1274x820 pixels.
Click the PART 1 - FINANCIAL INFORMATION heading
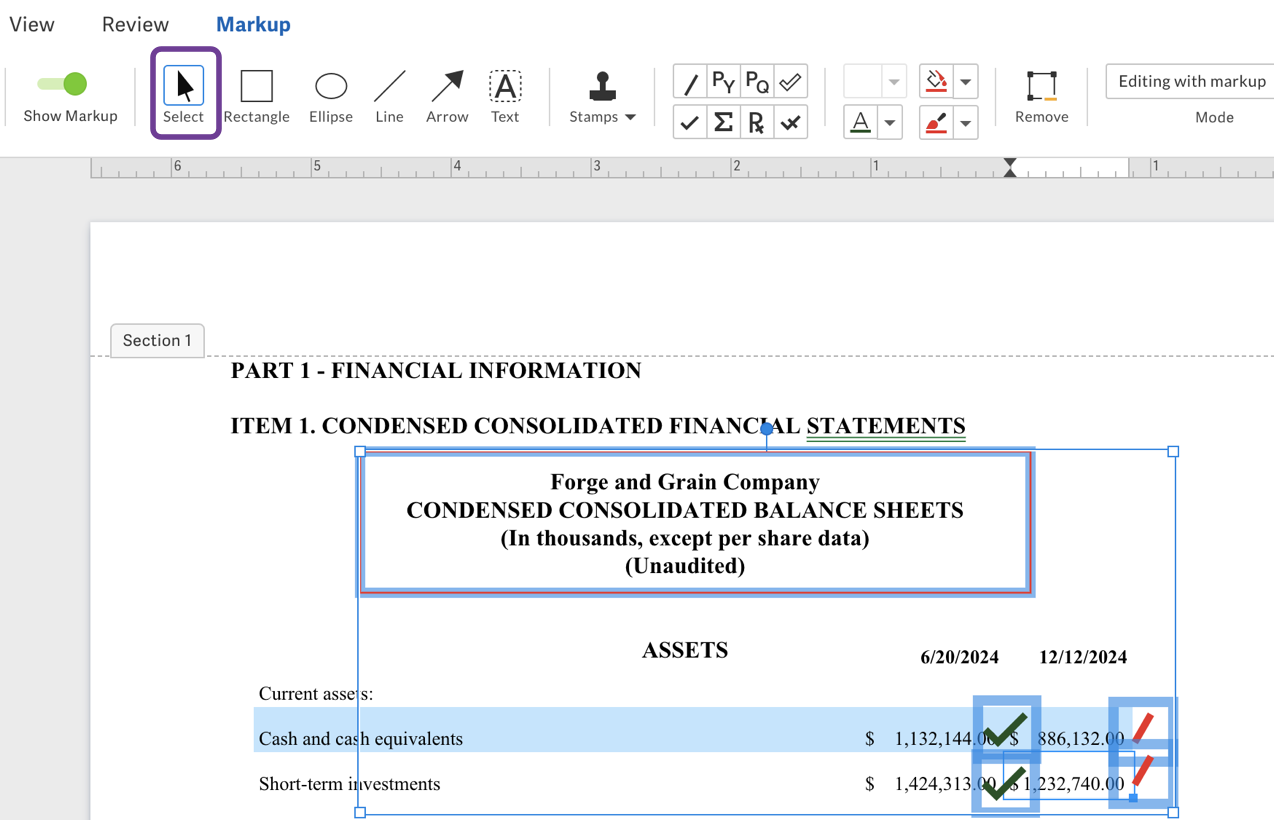(x=436, y=371)
